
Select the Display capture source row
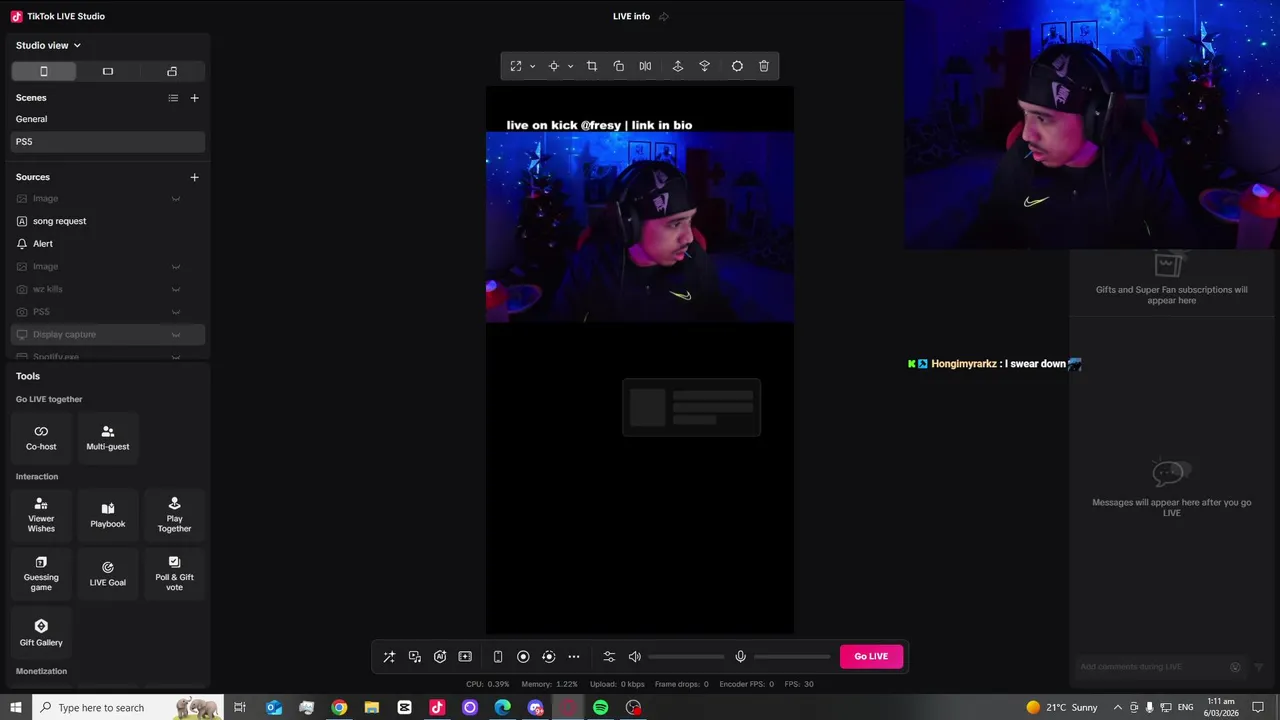(108, 335)
